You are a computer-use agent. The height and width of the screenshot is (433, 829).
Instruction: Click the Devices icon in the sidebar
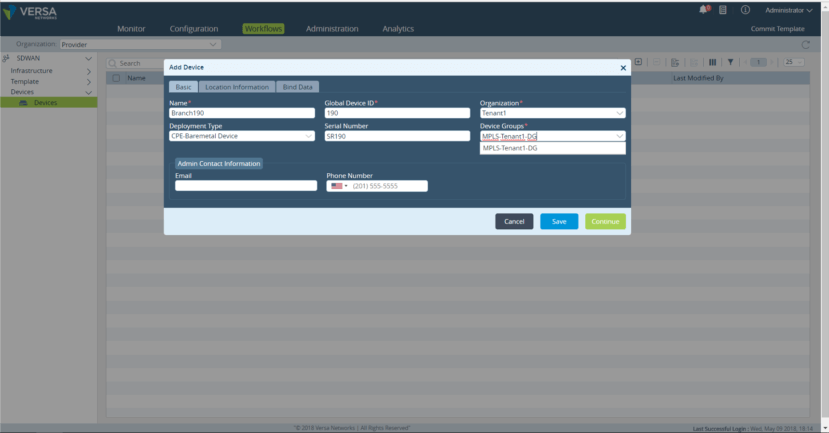click(23, 103)
